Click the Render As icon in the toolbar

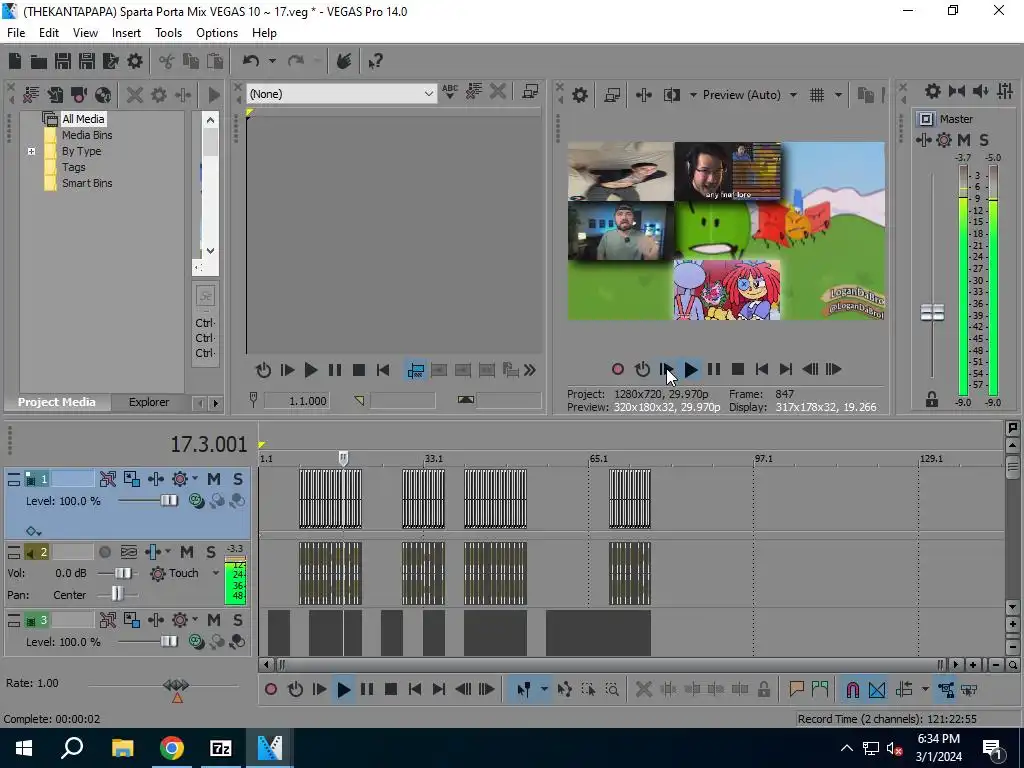click(x=110, y=61)
